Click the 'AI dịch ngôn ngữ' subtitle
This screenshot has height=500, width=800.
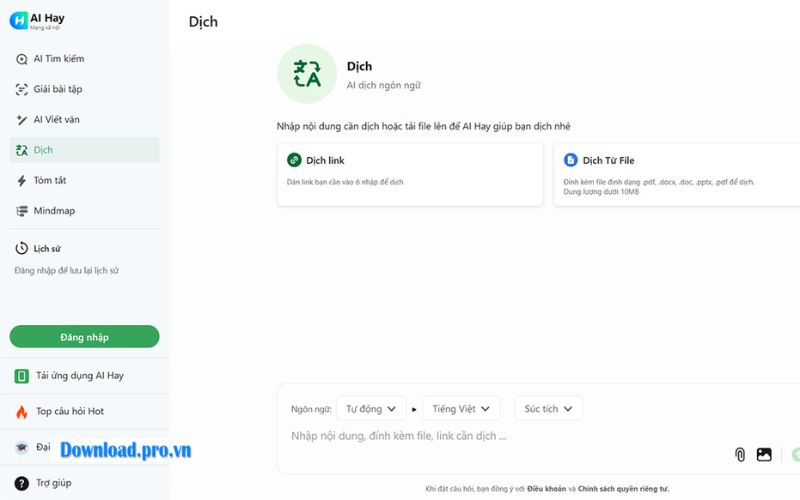pos(384,85)
